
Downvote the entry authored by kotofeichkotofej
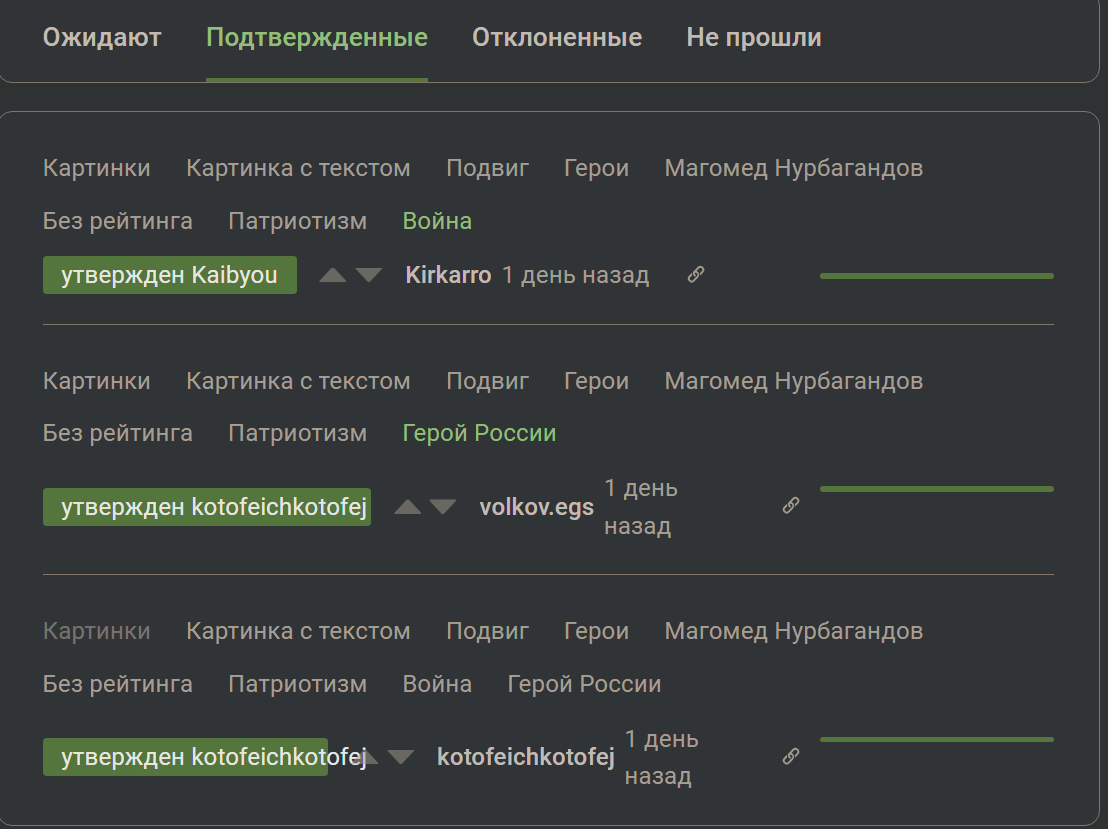coord(401,757)
